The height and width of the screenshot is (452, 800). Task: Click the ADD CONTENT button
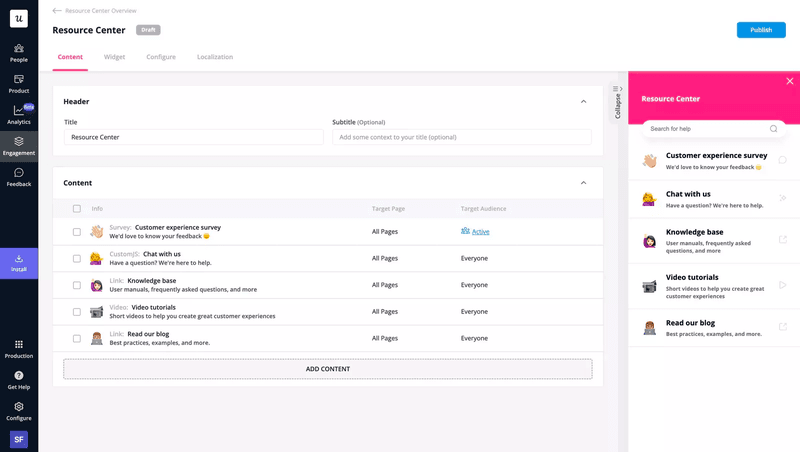tap(328, 369)
